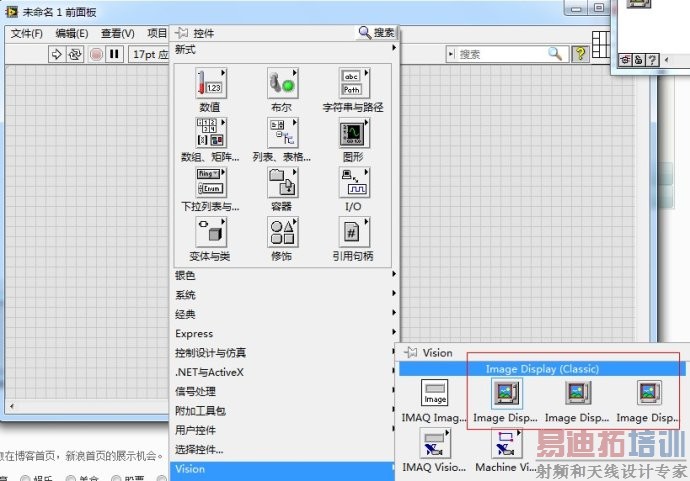Select the 美食 radio button
Screen dimensions: 690x481
(x=71, y=478)
